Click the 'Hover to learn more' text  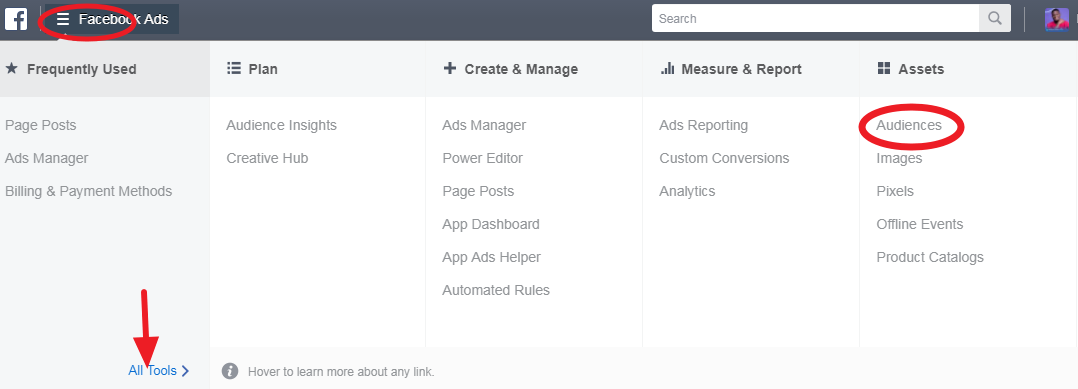pos(341,372)
